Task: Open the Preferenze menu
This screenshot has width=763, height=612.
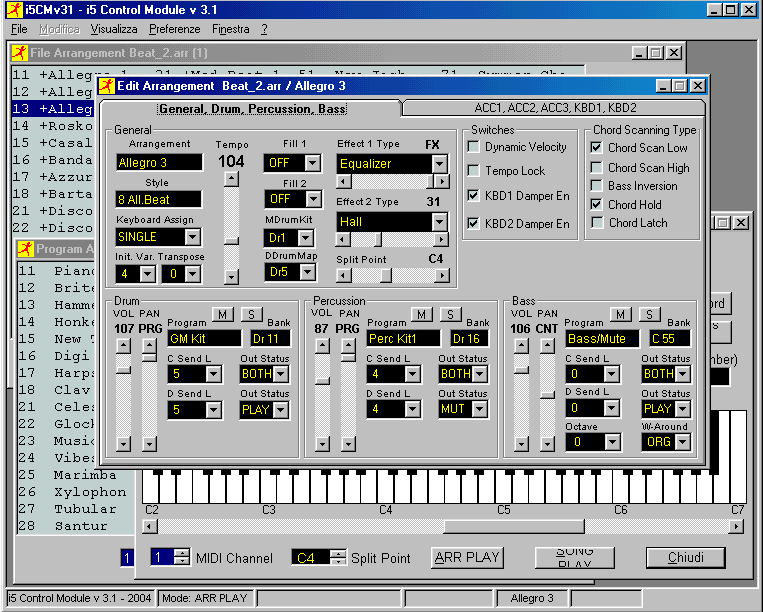Action: point(175,29)
